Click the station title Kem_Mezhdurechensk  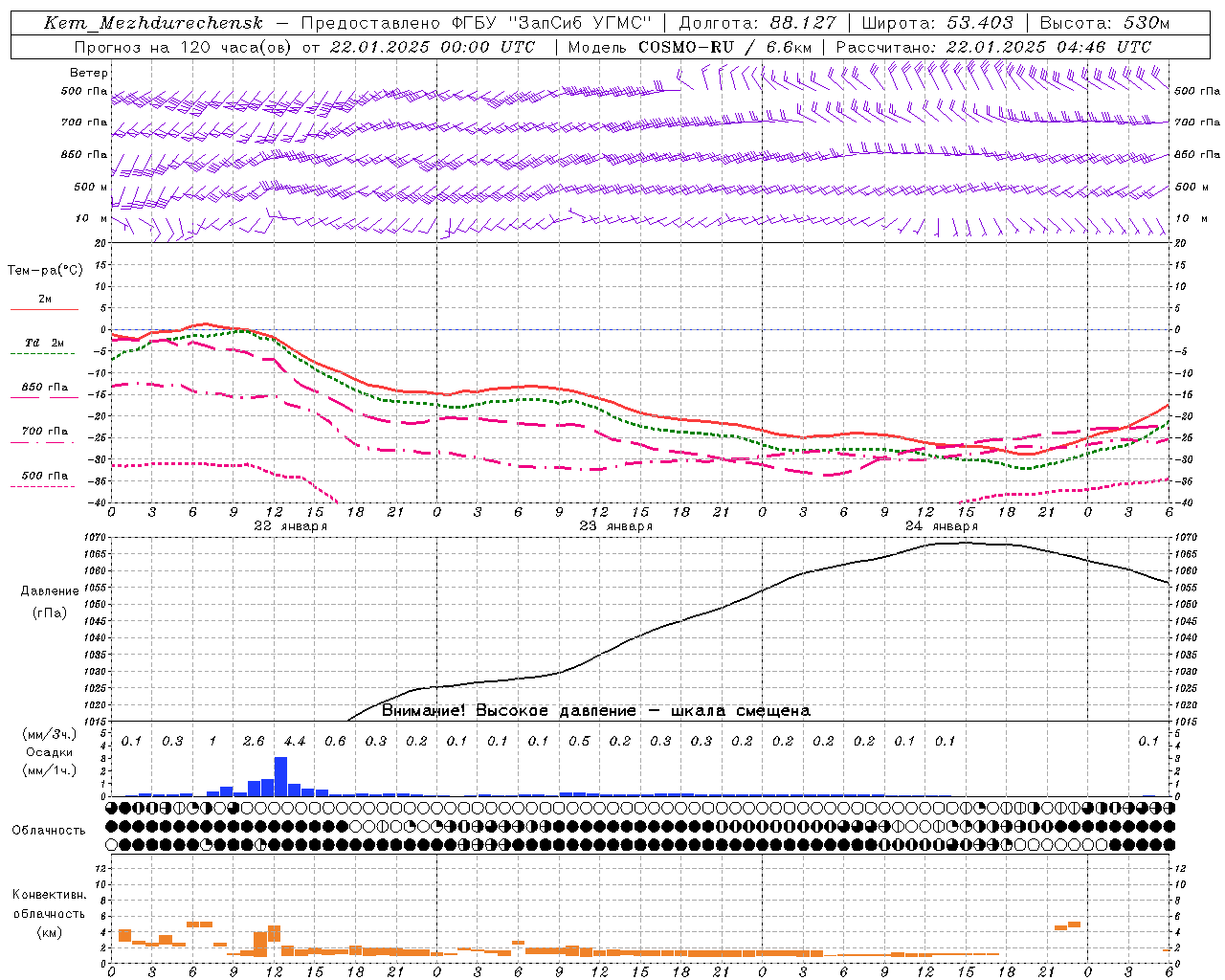click(x=153, y=23)
